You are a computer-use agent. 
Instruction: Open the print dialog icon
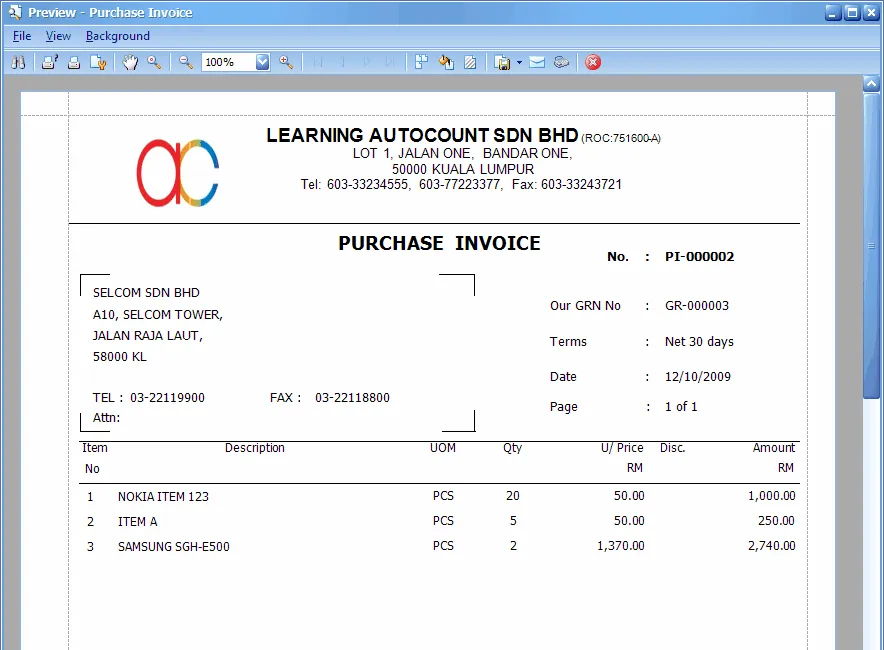[50, 62]
